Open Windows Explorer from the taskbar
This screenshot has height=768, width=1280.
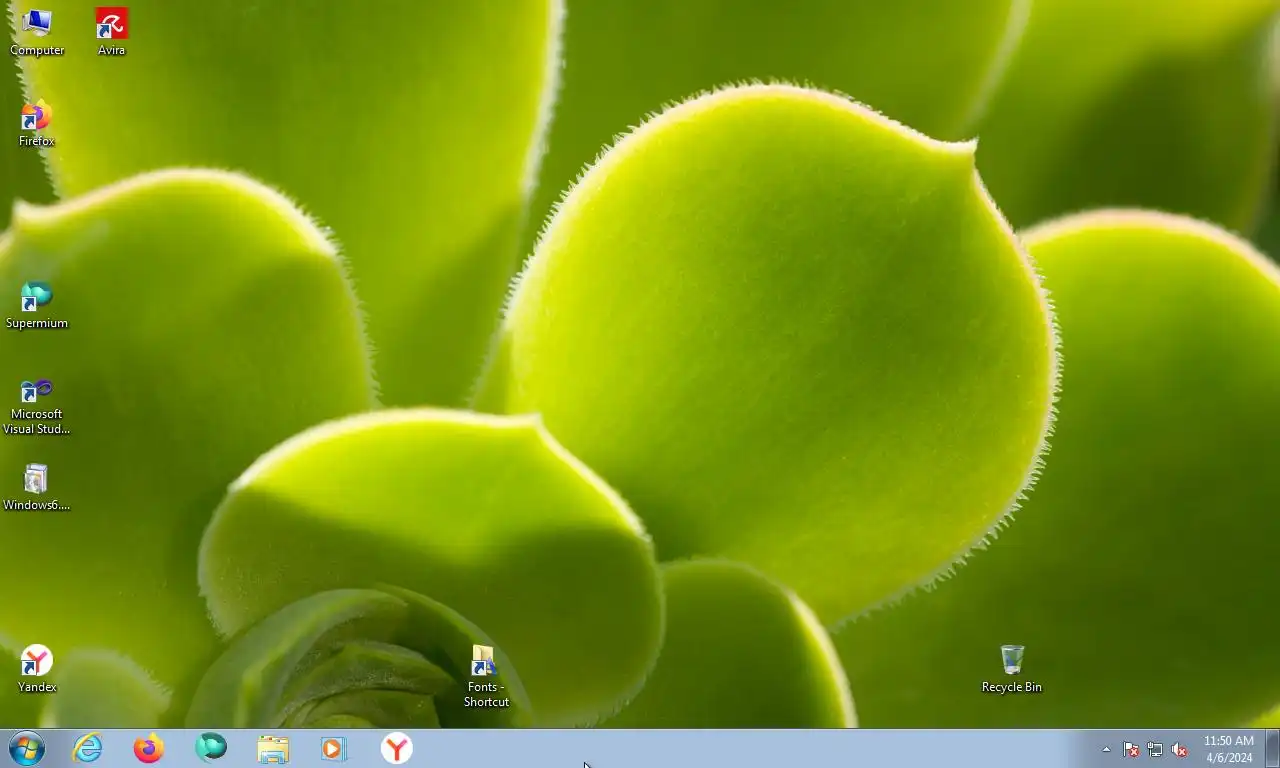pos(273,748)
